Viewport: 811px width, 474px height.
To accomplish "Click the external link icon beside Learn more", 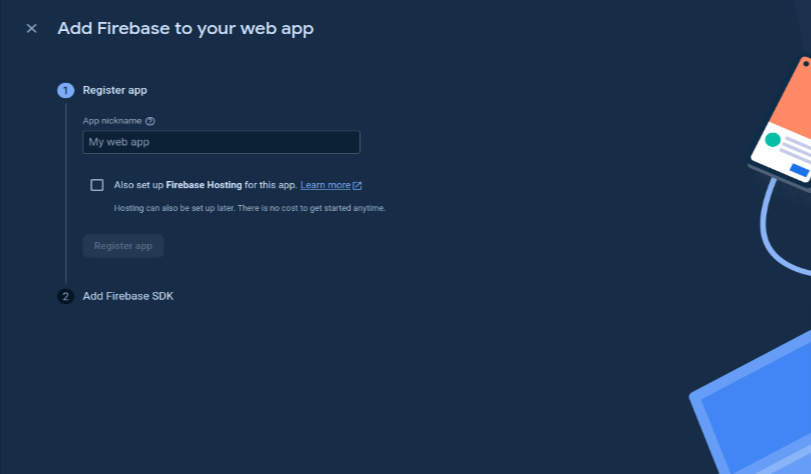I will [x=357, y=185].
